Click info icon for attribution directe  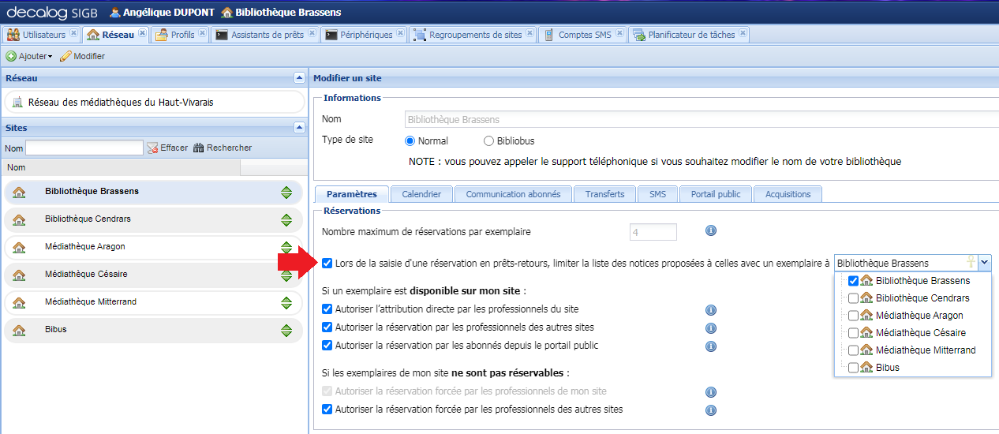click(711, 310)
